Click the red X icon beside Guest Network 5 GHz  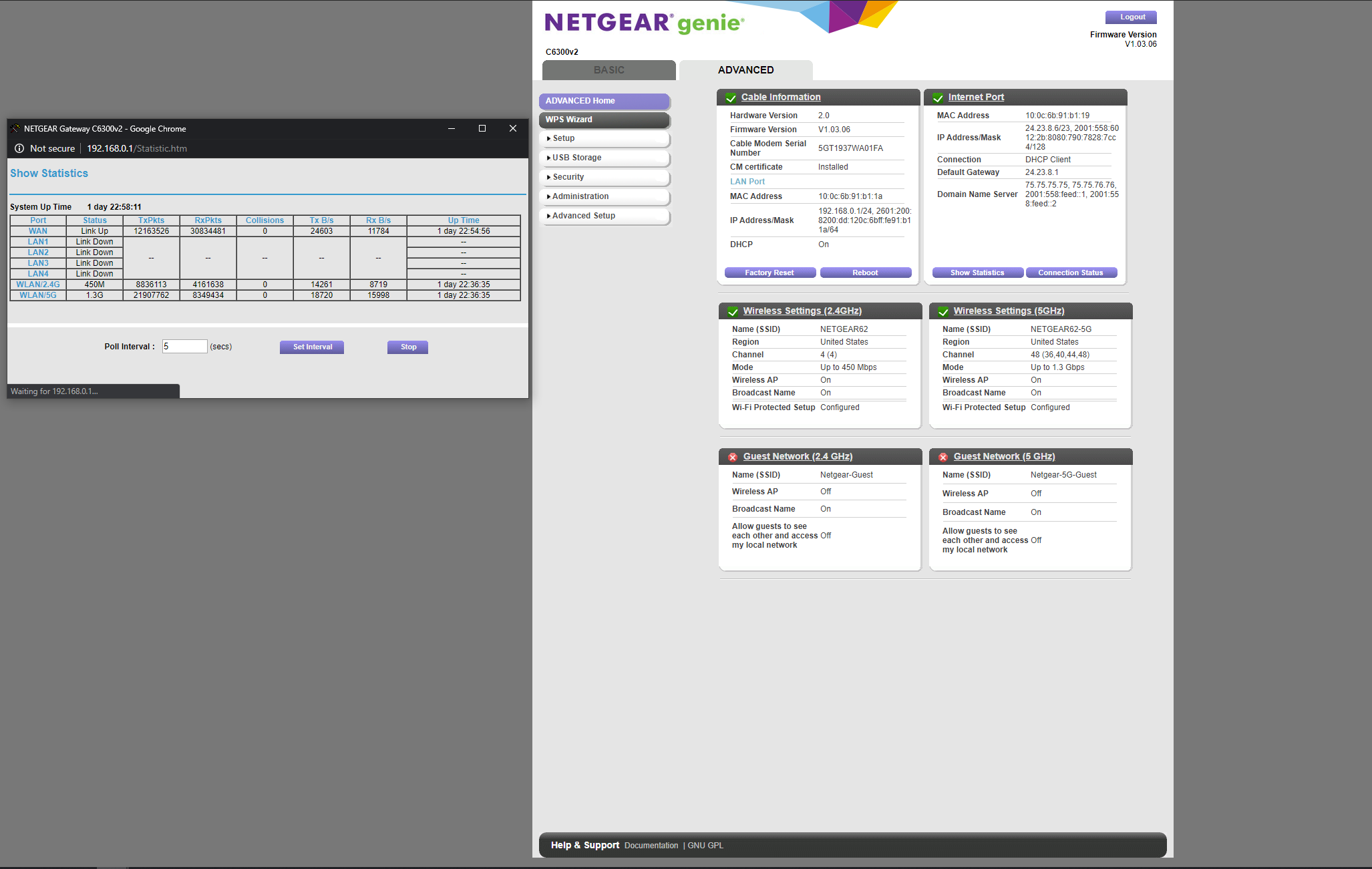click(943, 457)
